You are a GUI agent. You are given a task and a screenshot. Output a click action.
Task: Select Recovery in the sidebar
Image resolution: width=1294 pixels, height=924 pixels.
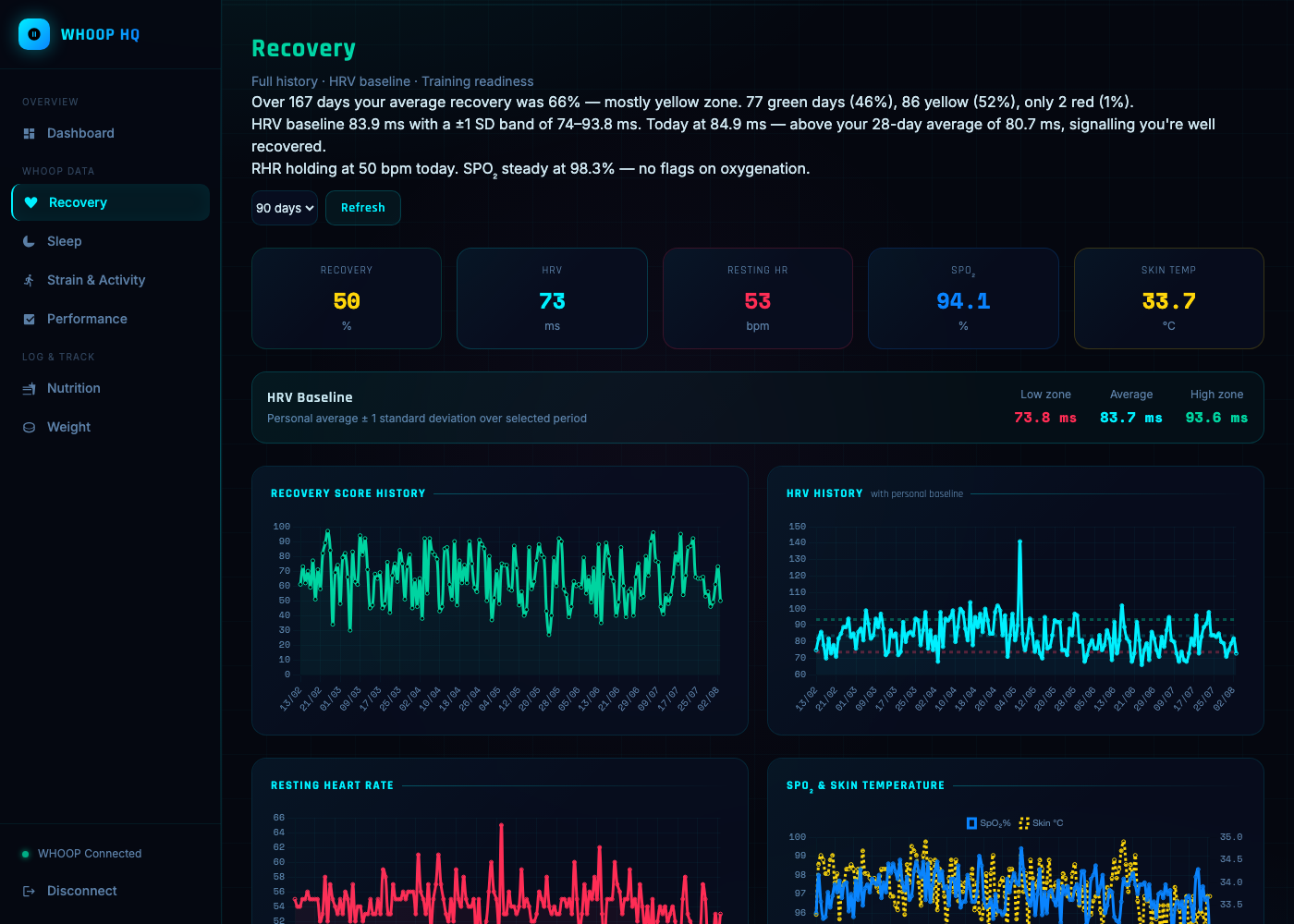[110, 202]
